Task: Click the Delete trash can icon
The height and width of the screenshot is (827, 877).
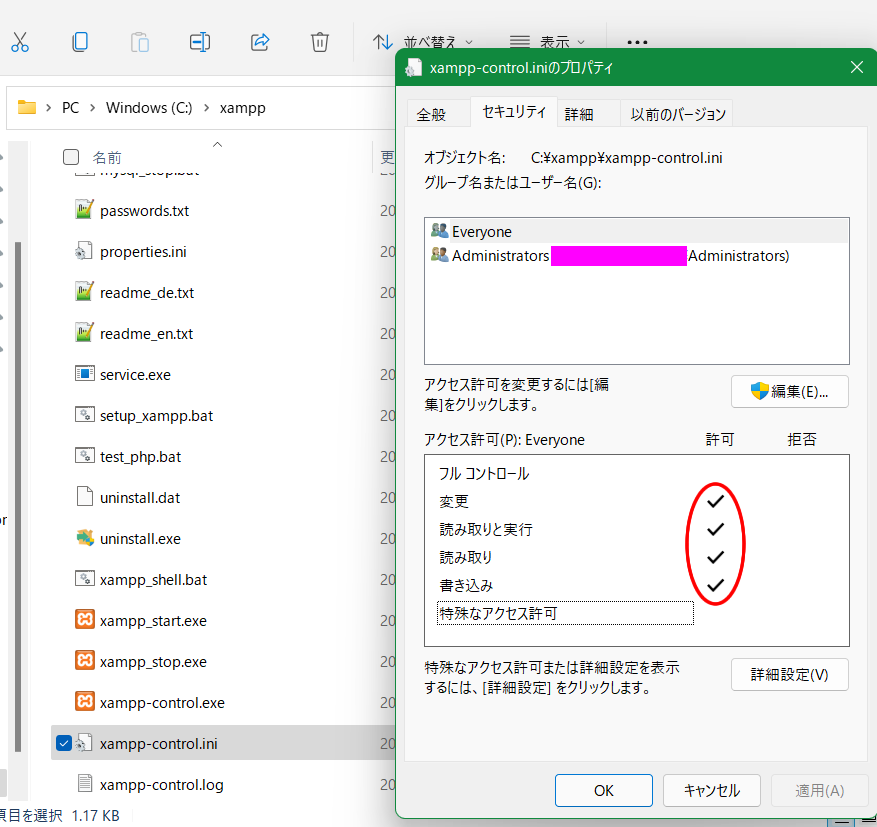Action: click(x=320, y=42)
